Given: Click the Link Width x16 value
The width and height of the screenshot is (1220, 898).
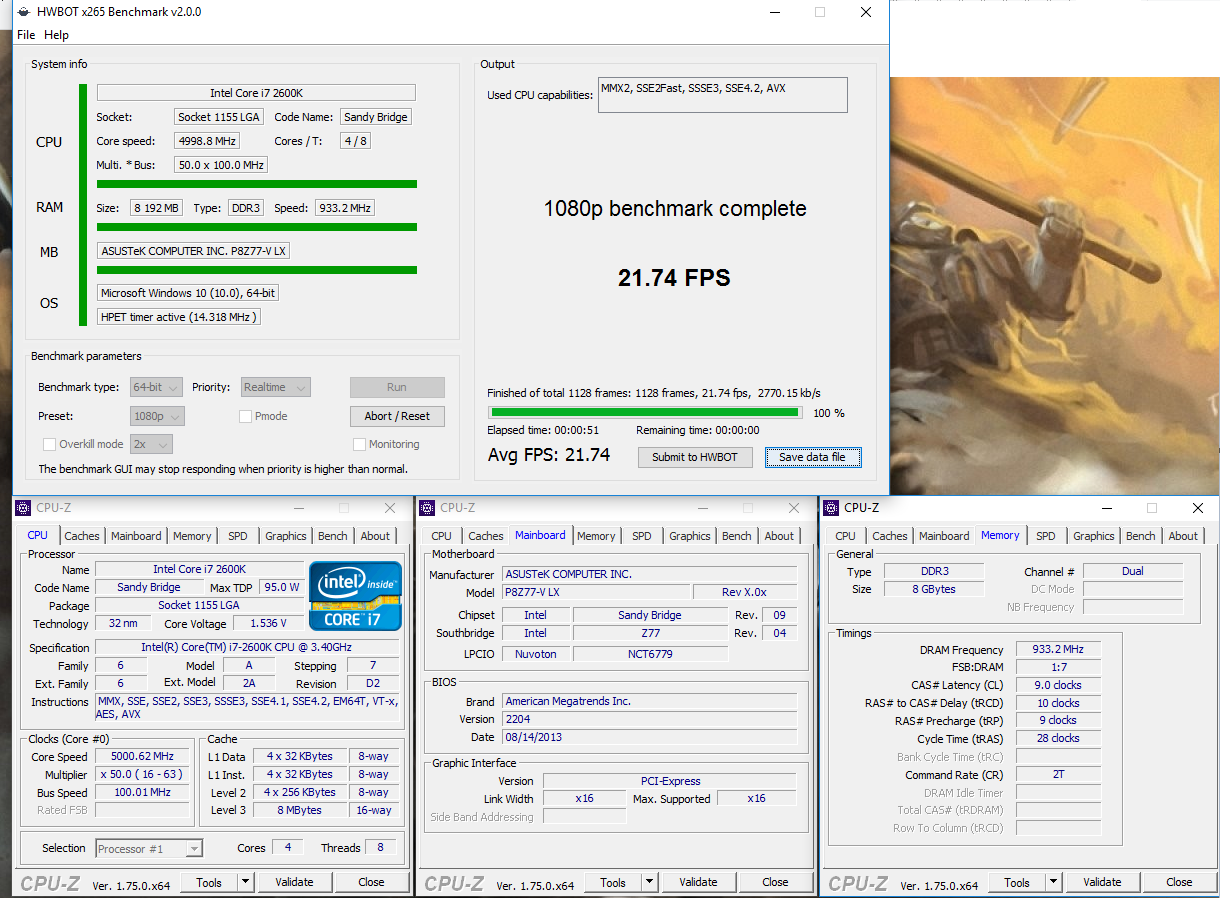Looking at the screenshot, I should 585,799.
